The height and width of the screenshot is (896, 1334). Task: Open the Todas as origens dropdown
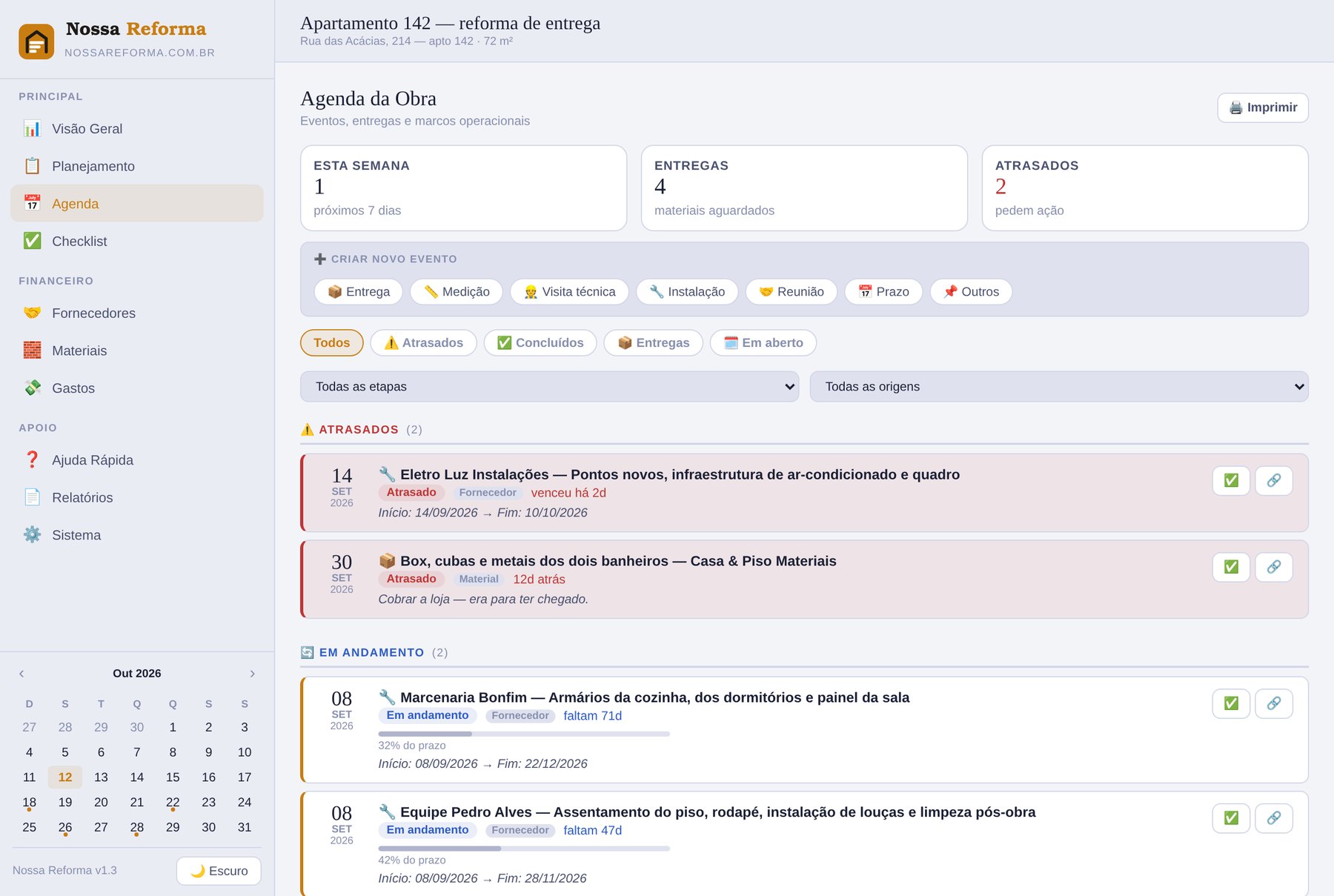pos(1059,387)
